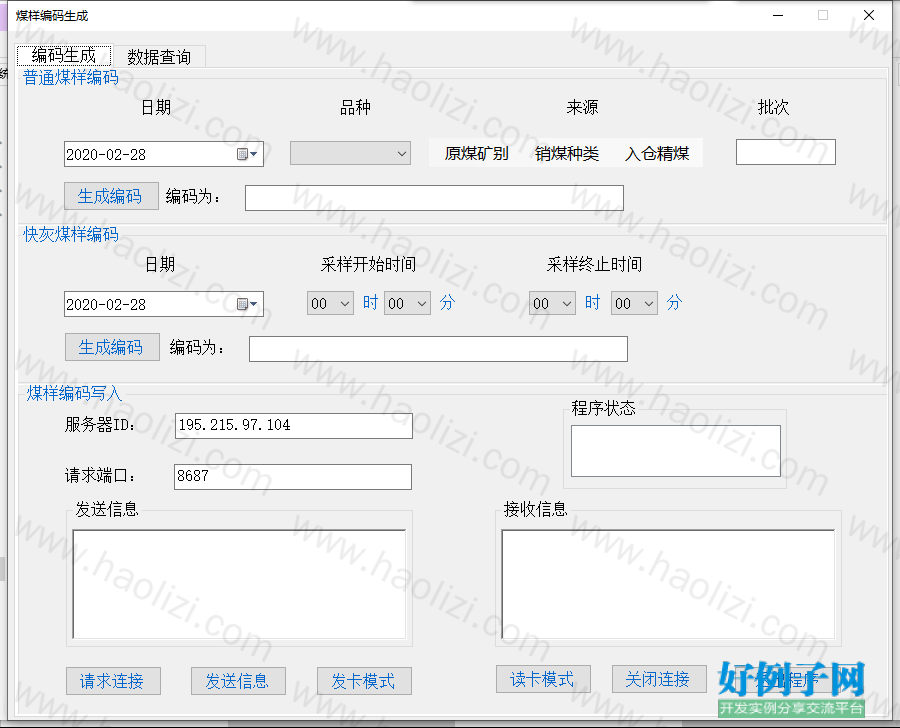Click the 读卡模式 button
This screenshot has height=728, width=900.
click(543, 679)
